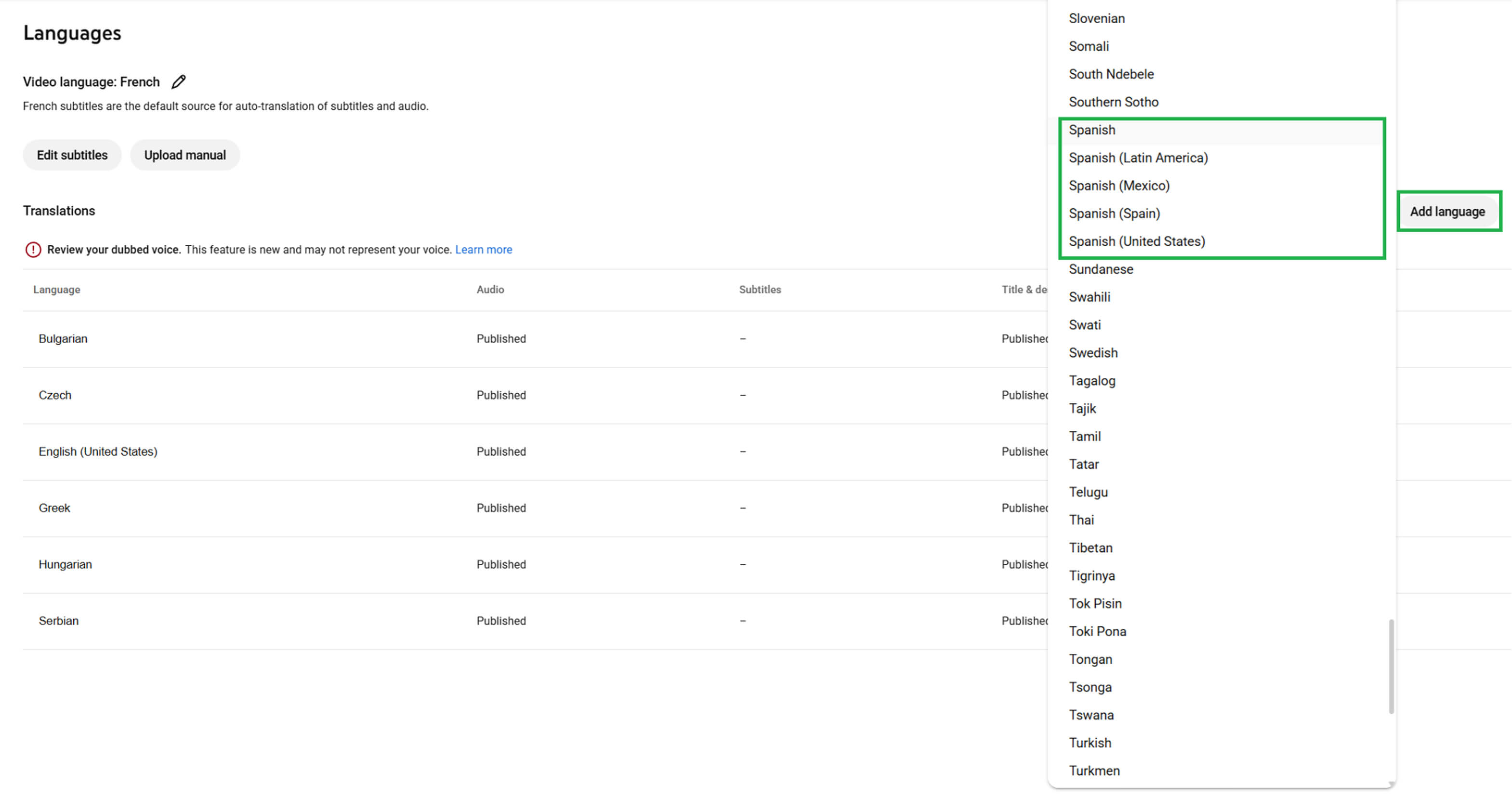Choose Tajik language option

point(1222,409)
